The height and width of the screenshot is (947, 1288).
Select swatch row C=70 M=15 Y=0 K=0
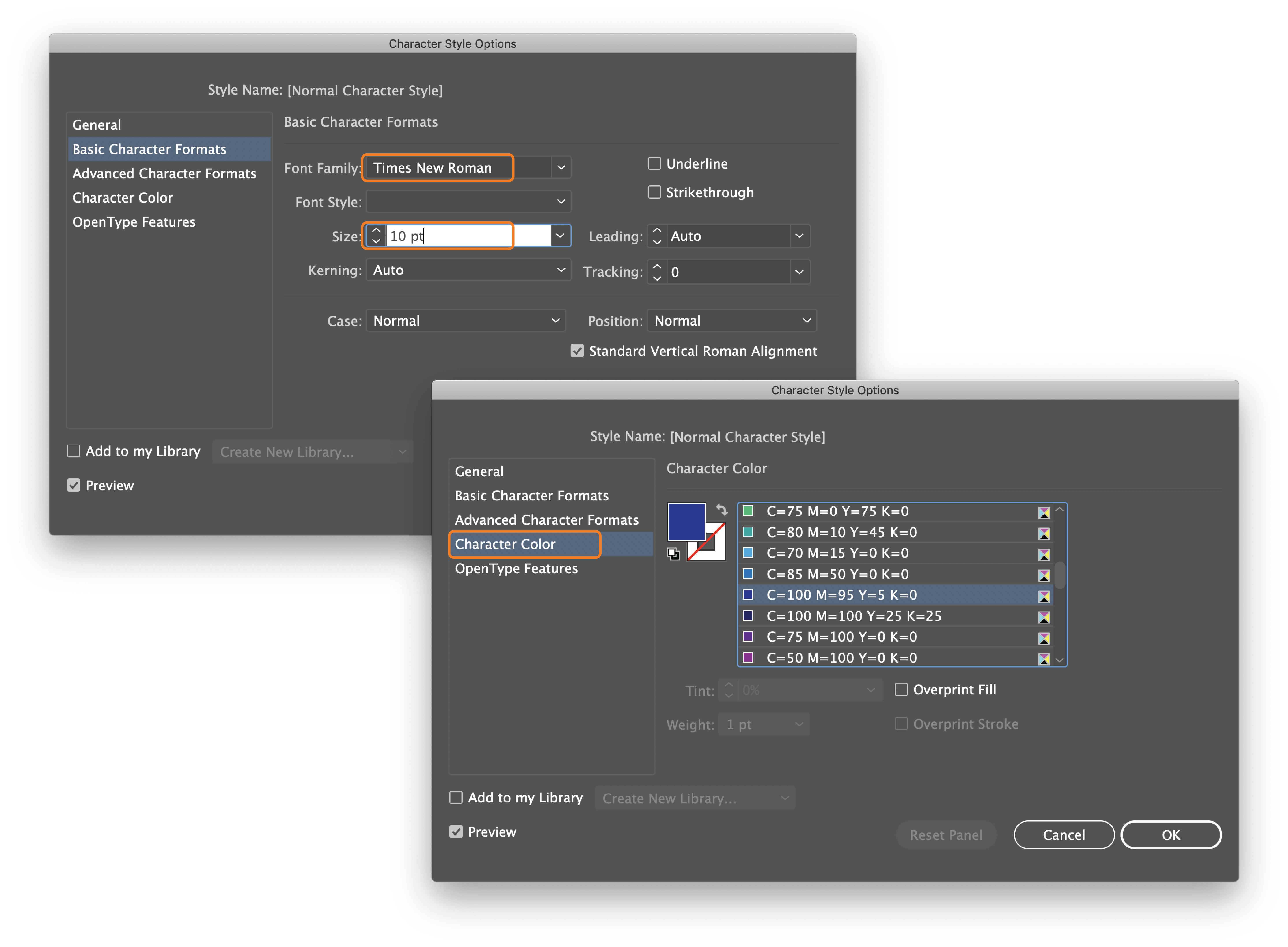(896, 553)
